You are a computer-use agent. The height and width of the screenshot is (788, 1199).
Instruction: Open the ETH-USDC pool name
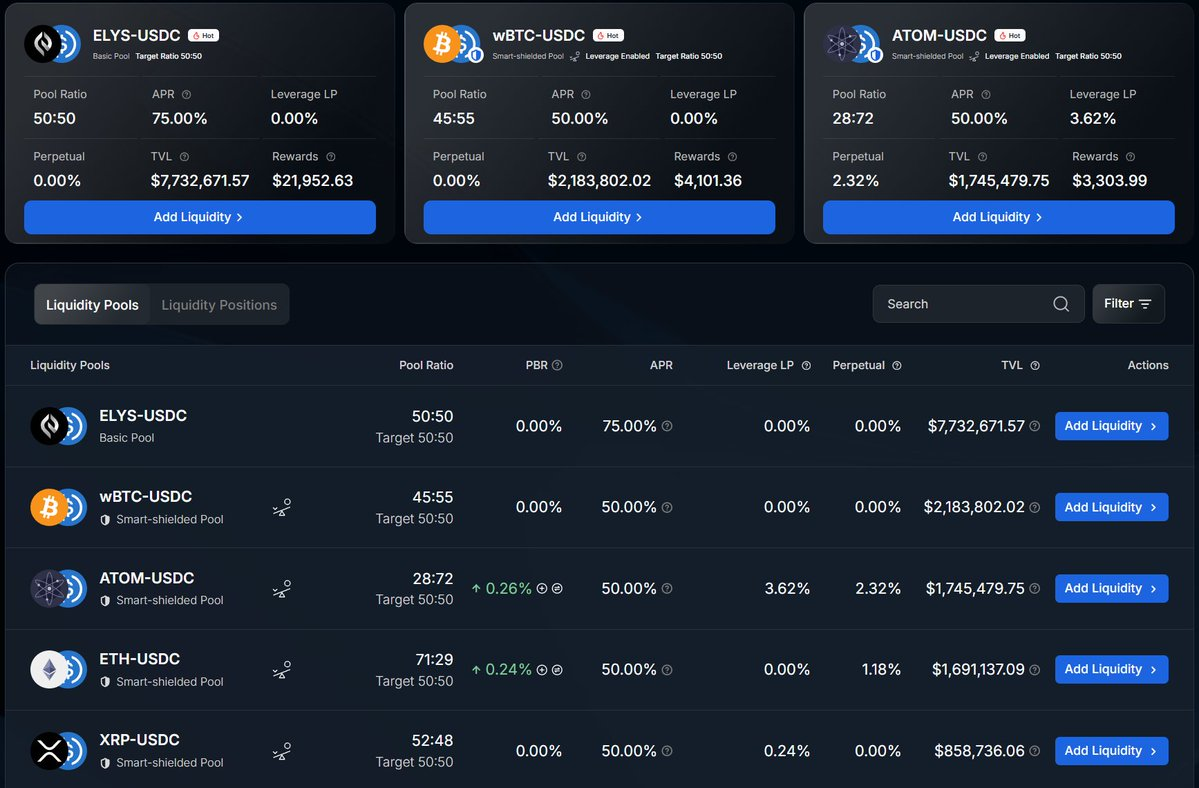click(139, 659)
